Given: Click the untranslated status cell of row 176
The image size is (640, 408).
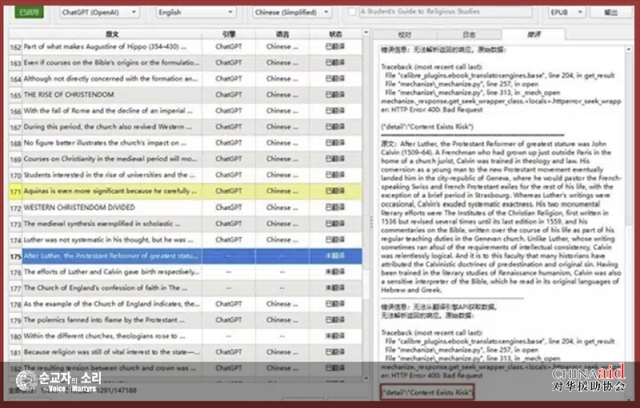Looking at the screenshot, I should (336, 272).
